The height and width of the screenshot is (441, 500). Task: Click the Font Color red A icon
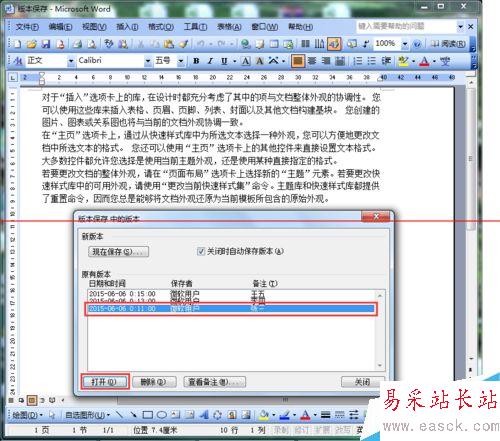pos(424,61)
